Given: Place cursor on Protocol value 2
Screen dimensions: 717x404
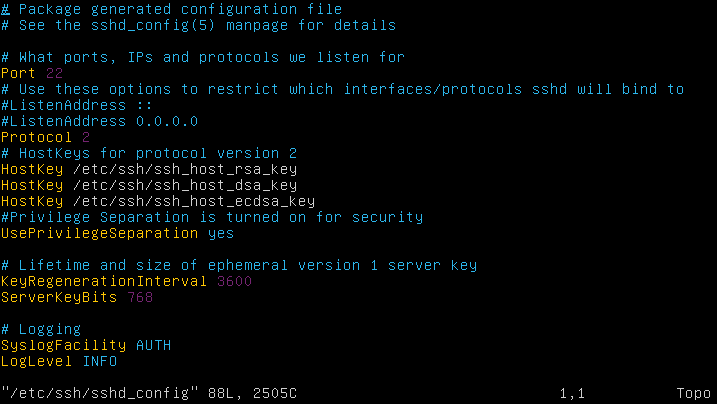Looking at the screenshot, I should [x=86, y=137].
